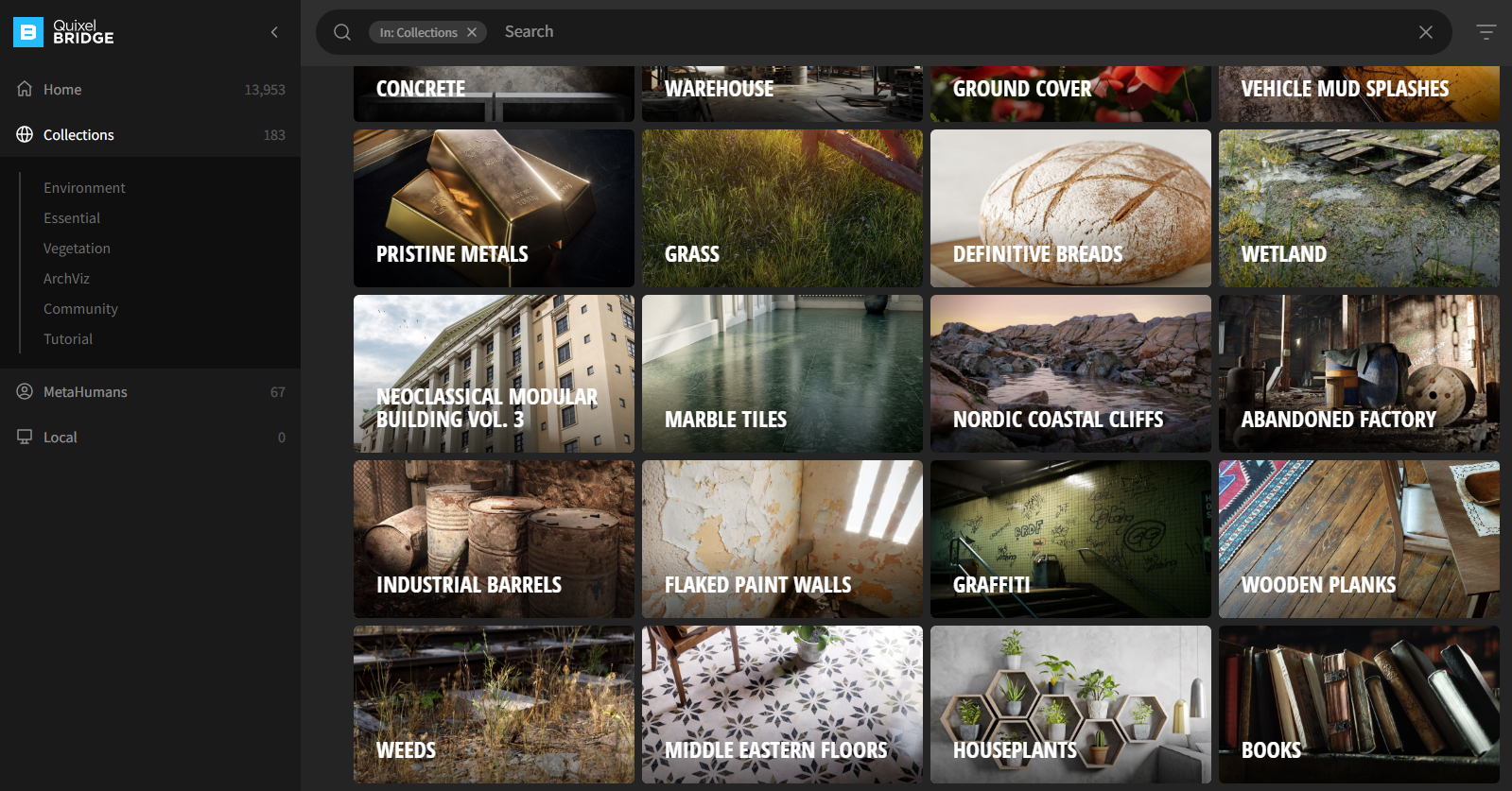This screenshot has width=1512, height=791.
Task: Open the Environment collections category
Action: (84, 188)
